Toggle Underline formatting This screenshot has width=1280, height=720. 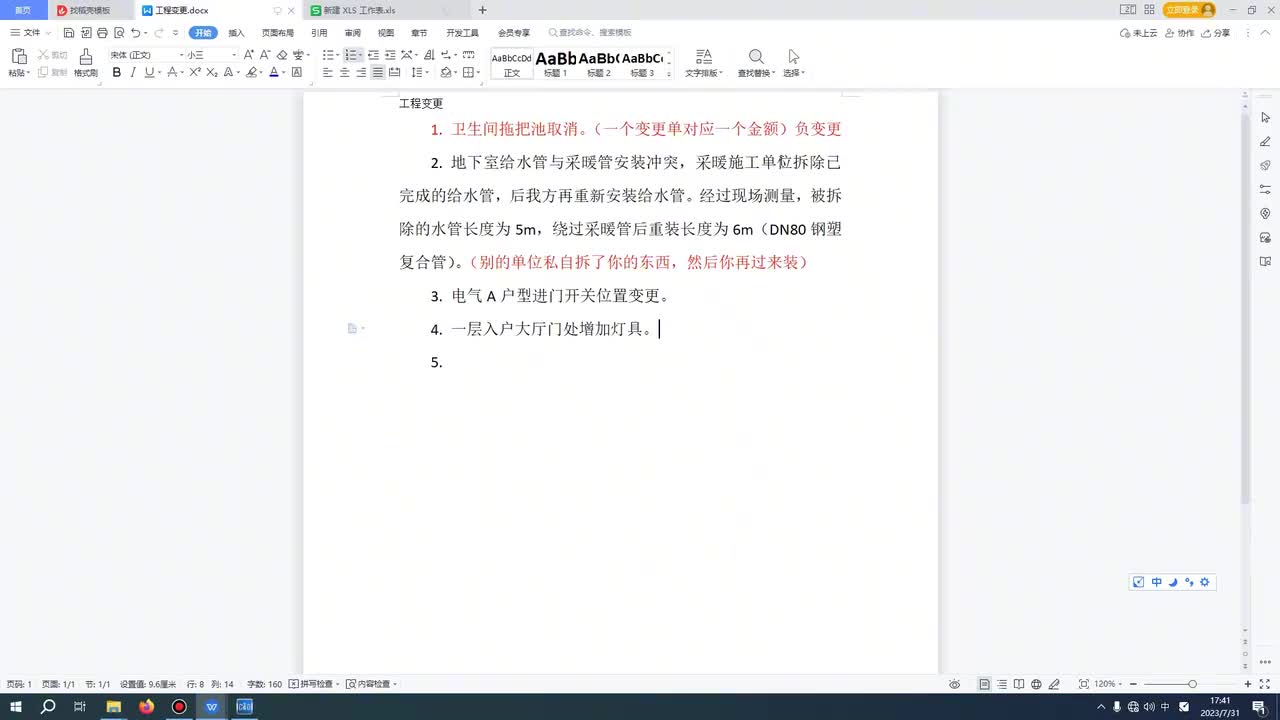tap(148, 73)
